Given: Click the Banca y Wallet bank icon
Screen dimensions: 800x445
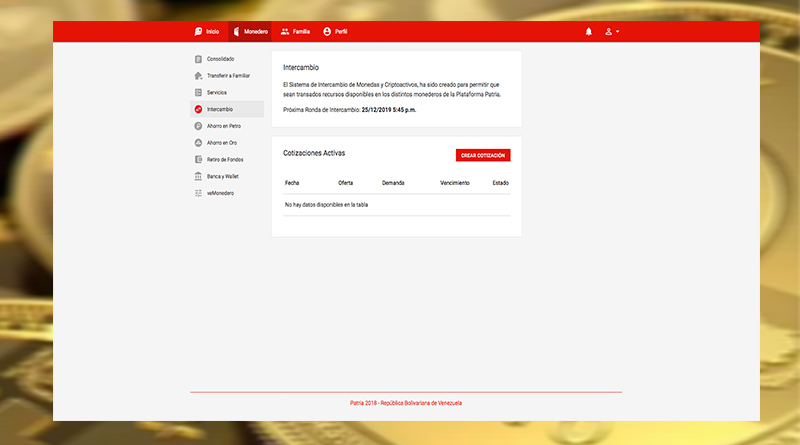Looking at the screenshot, I should point(198,176).
